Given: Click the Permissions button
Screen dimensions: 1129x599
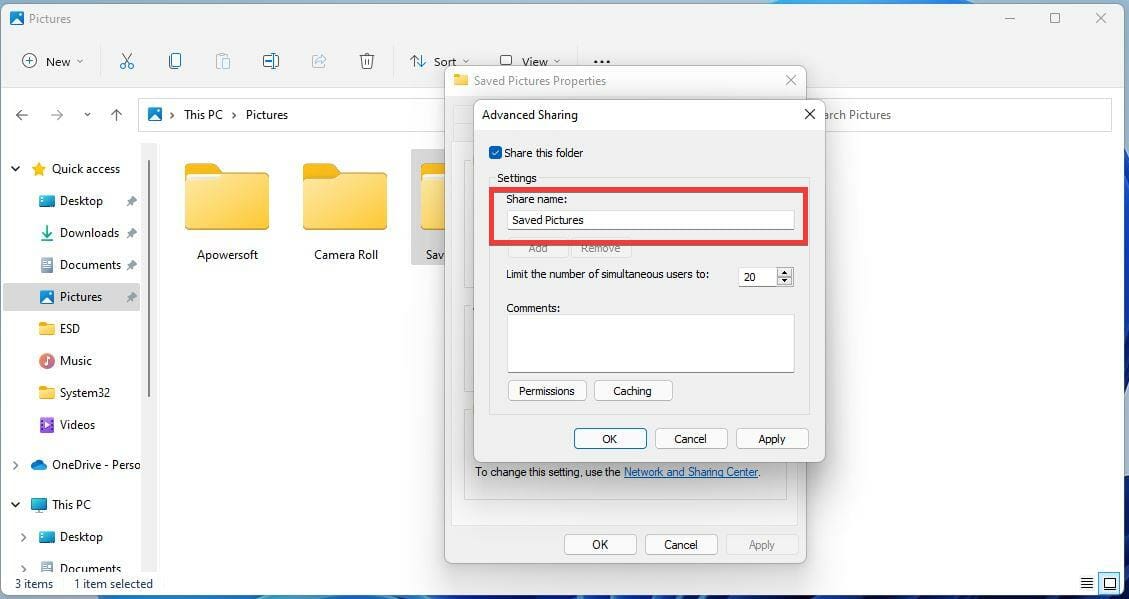Looking at the screenshot, I should tap(547, 391).
